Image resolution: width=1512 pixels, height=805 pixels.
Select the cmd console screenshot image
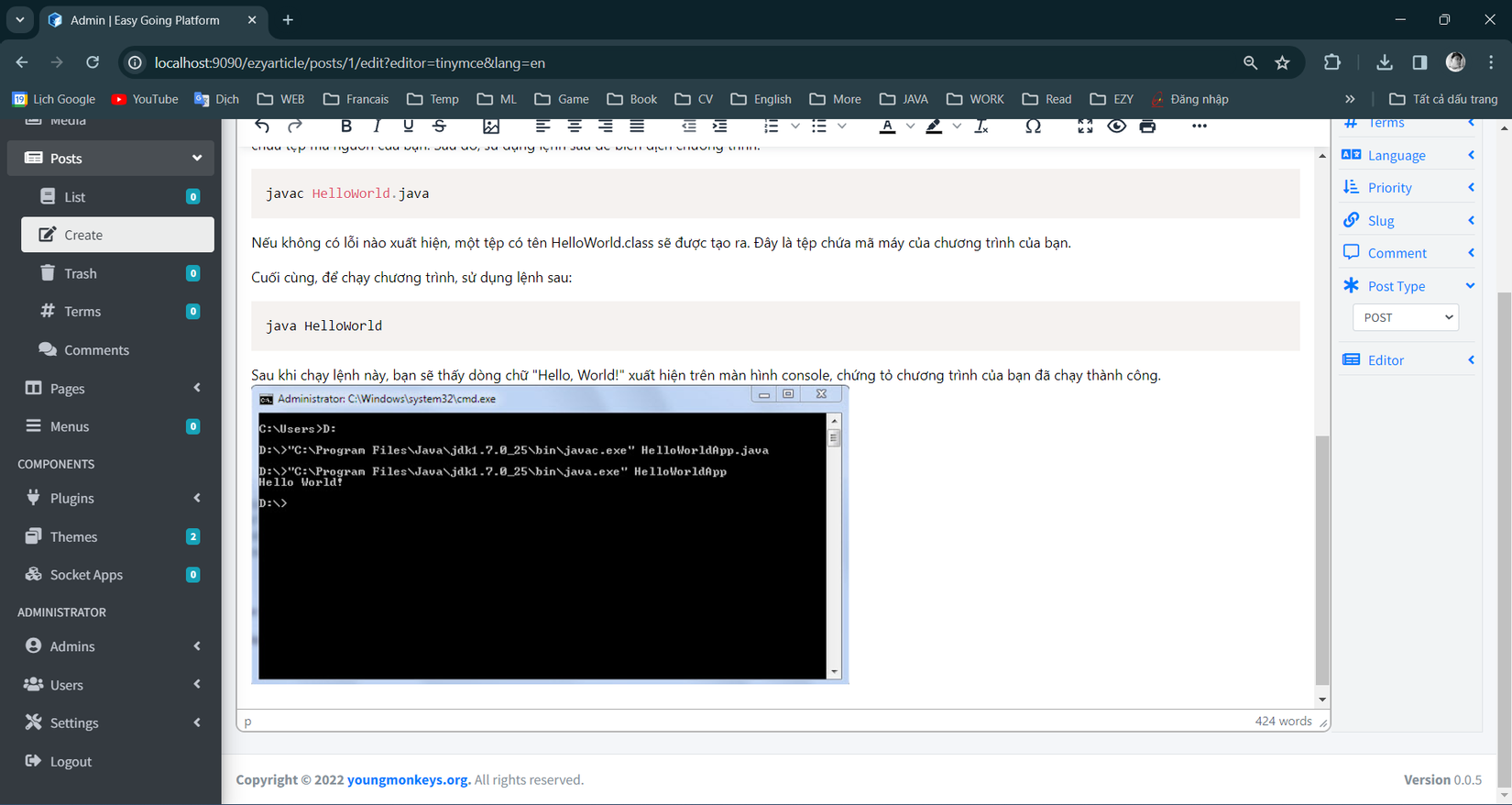[x=550, y=535]
